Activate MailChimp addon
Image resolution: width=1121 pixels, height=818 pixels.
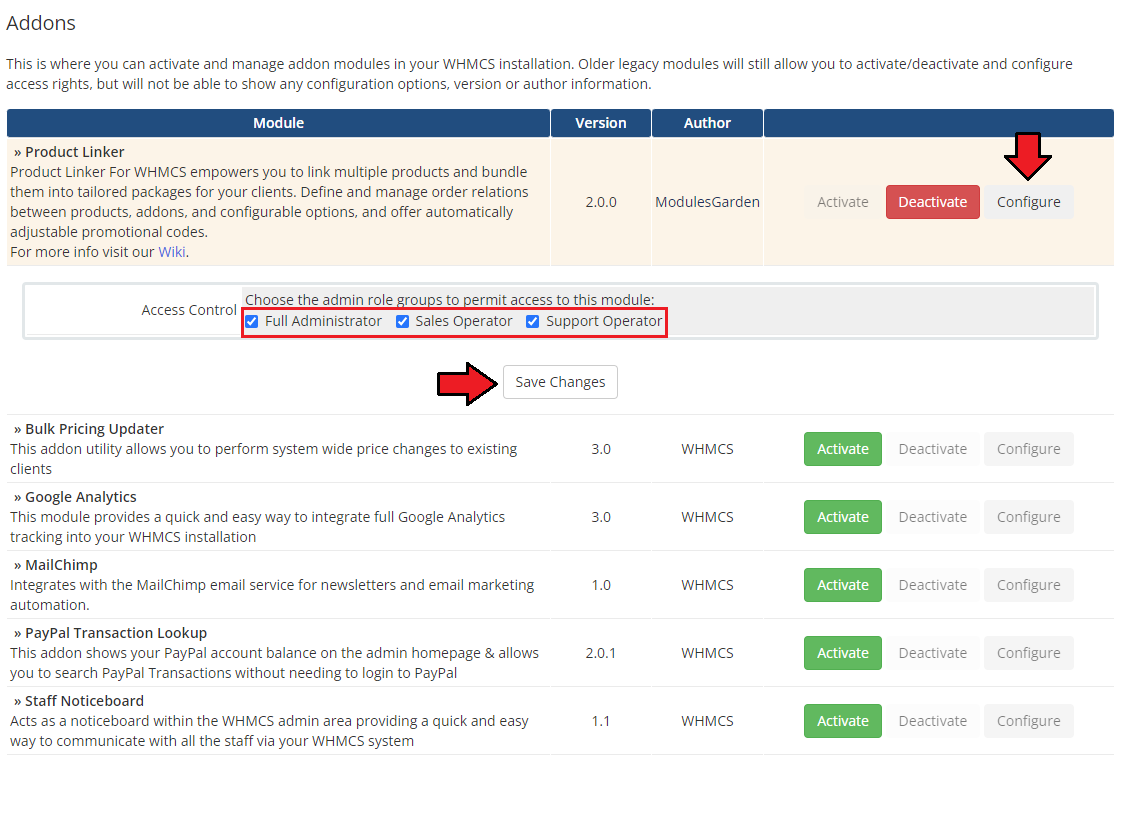pyautogui.click(x=842, y=585)
